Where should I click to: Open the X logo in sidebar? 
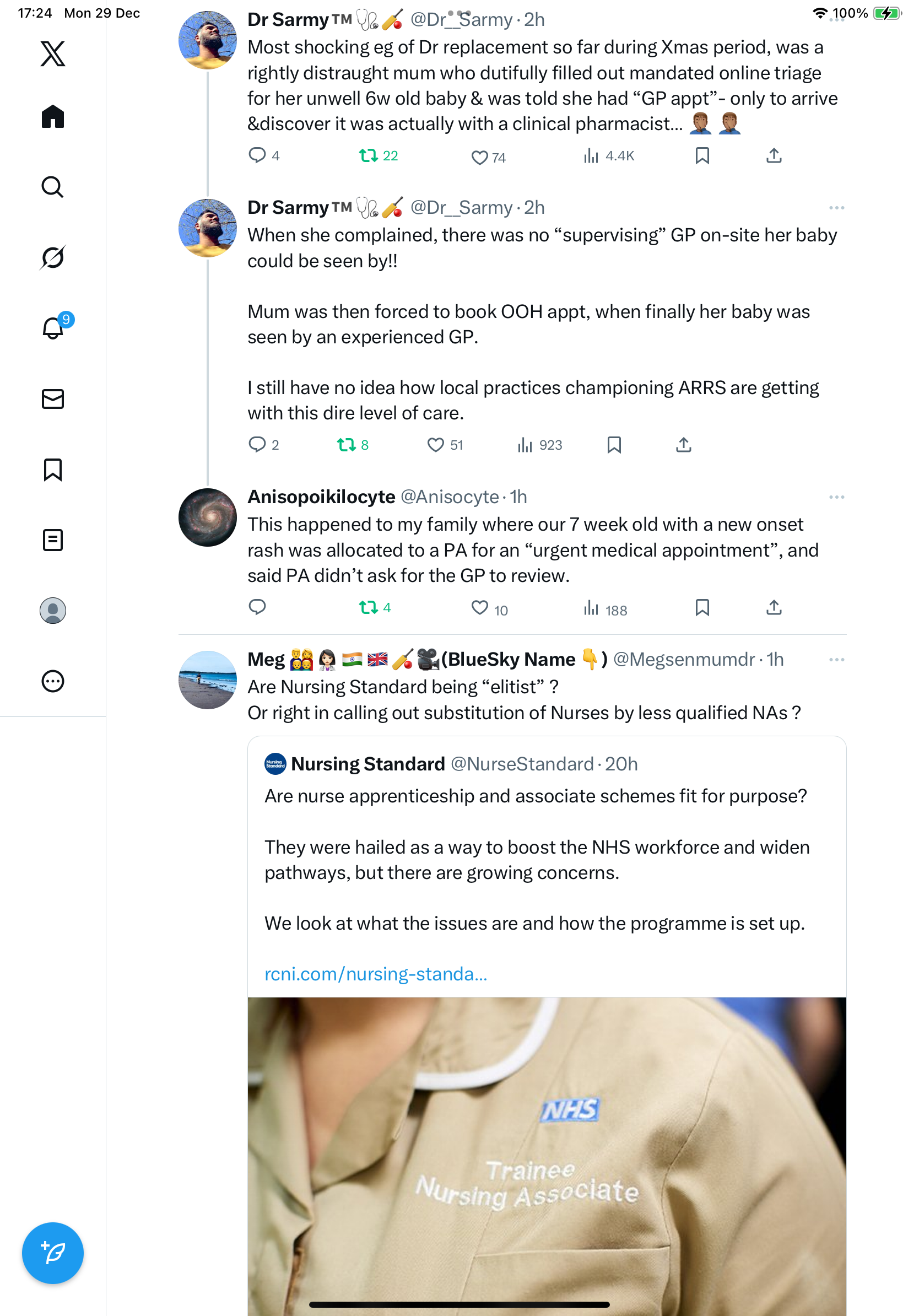pos(53,54)
